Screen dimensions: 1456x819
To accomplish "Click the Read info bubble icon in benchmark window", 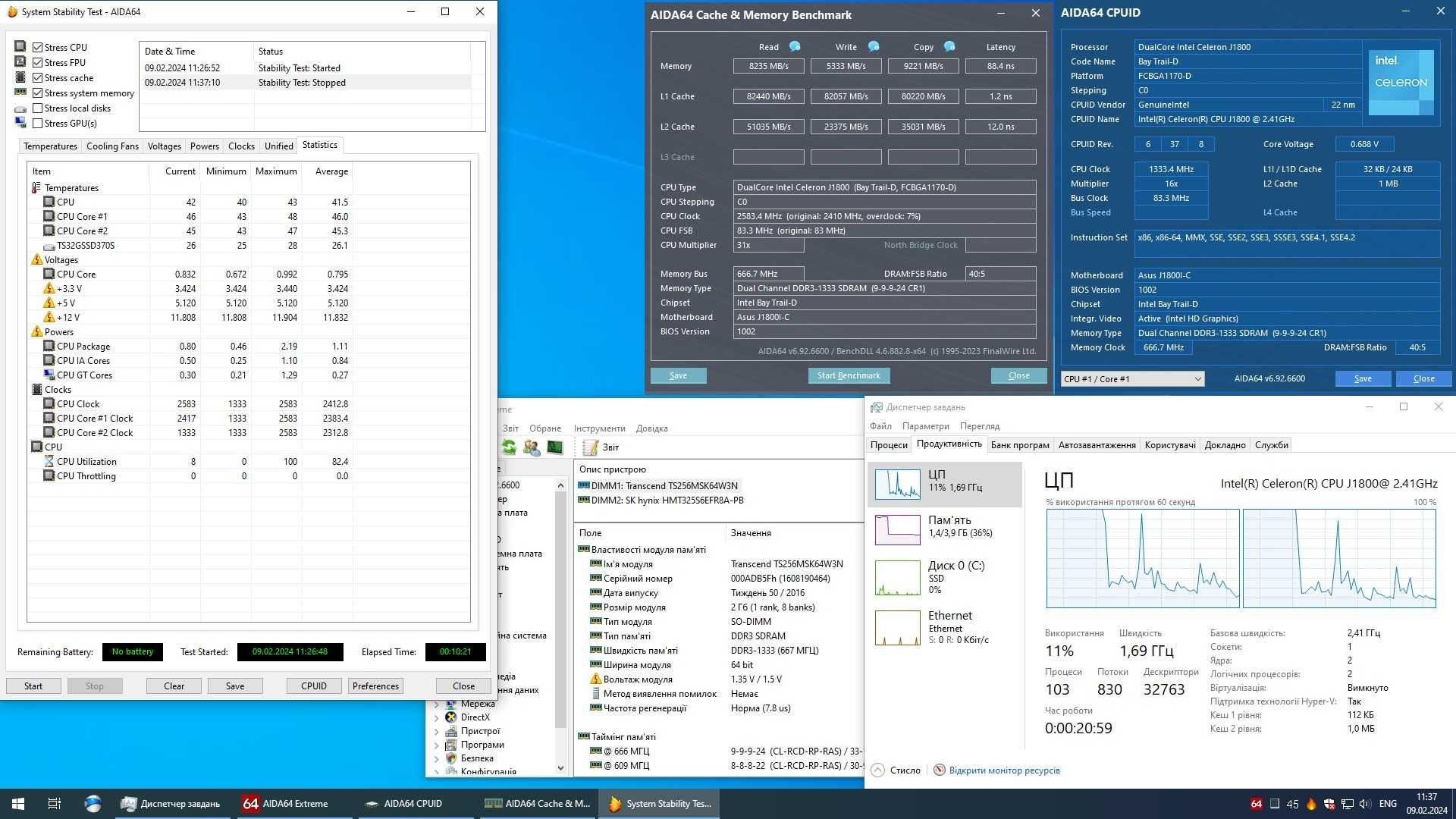I will pyautogui.click(x=795, y=46).
